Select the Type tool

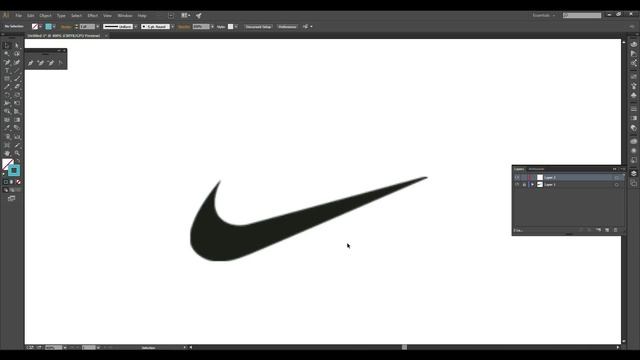pyautogui.click(x=7, y=70)
